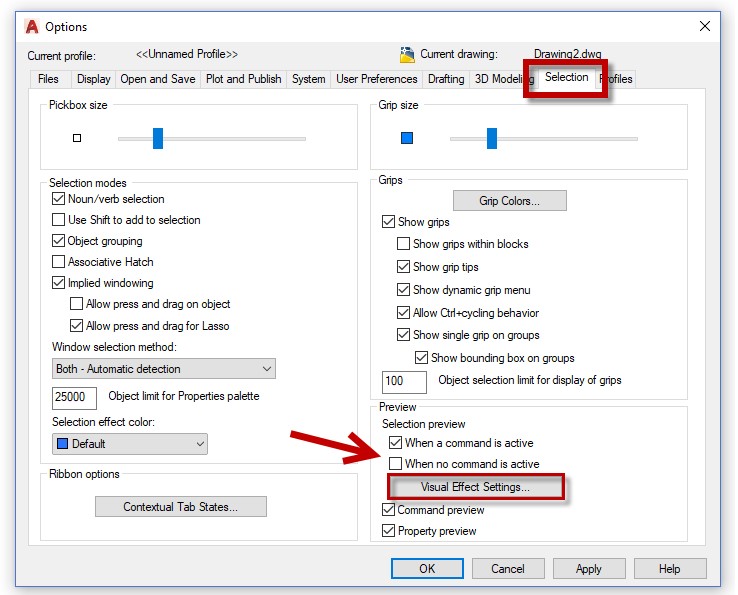Click the Pickbox size slider handle
Image resolution: width=738 pixels, height=595 pixels.
[158, 138]
